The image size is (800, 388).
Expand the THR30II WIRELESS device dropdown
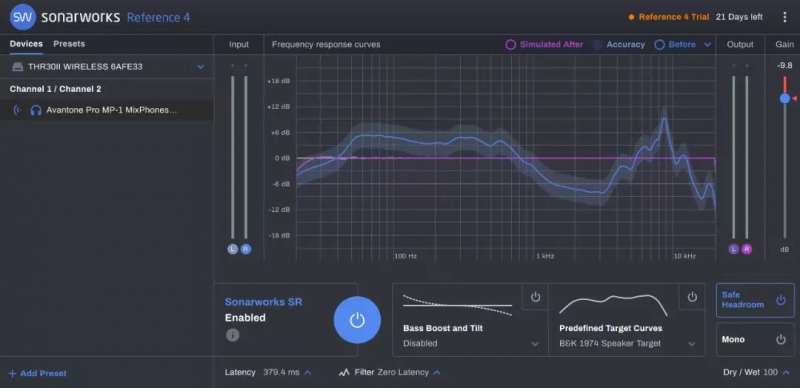click(x=201, y=67)
